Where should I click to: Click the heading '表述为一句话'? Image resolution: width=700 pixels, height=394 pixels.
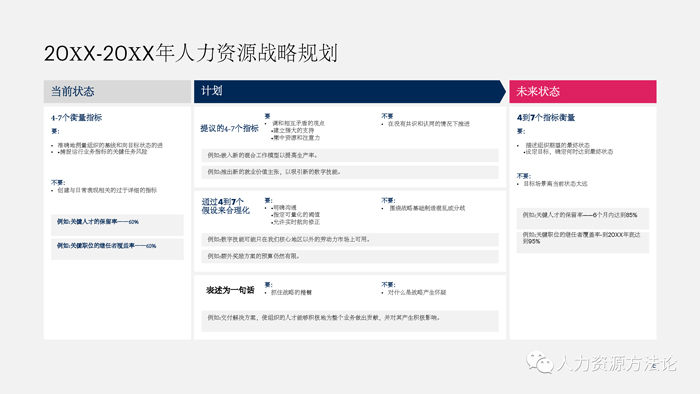click(230, 290)
